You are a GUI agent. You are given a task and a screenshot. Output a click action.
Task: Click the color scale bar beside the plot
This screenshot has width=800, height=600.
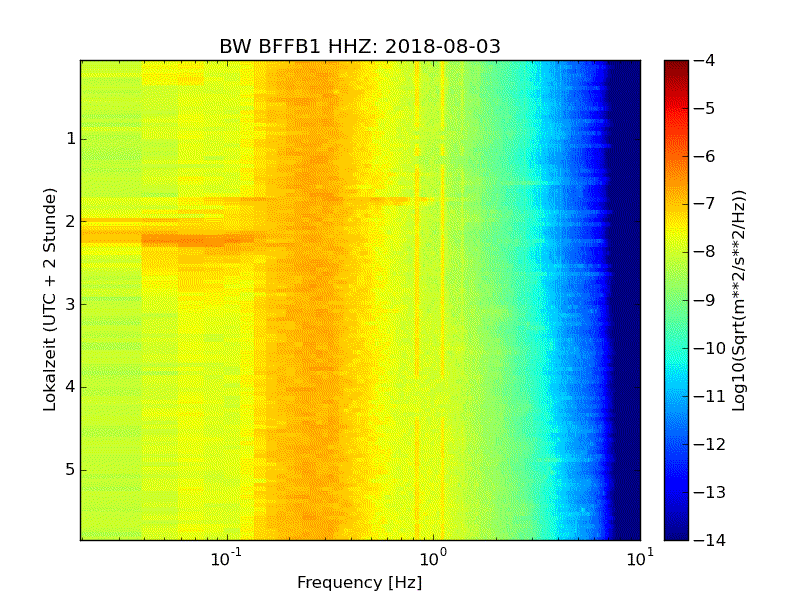click(x=676, y=300)
